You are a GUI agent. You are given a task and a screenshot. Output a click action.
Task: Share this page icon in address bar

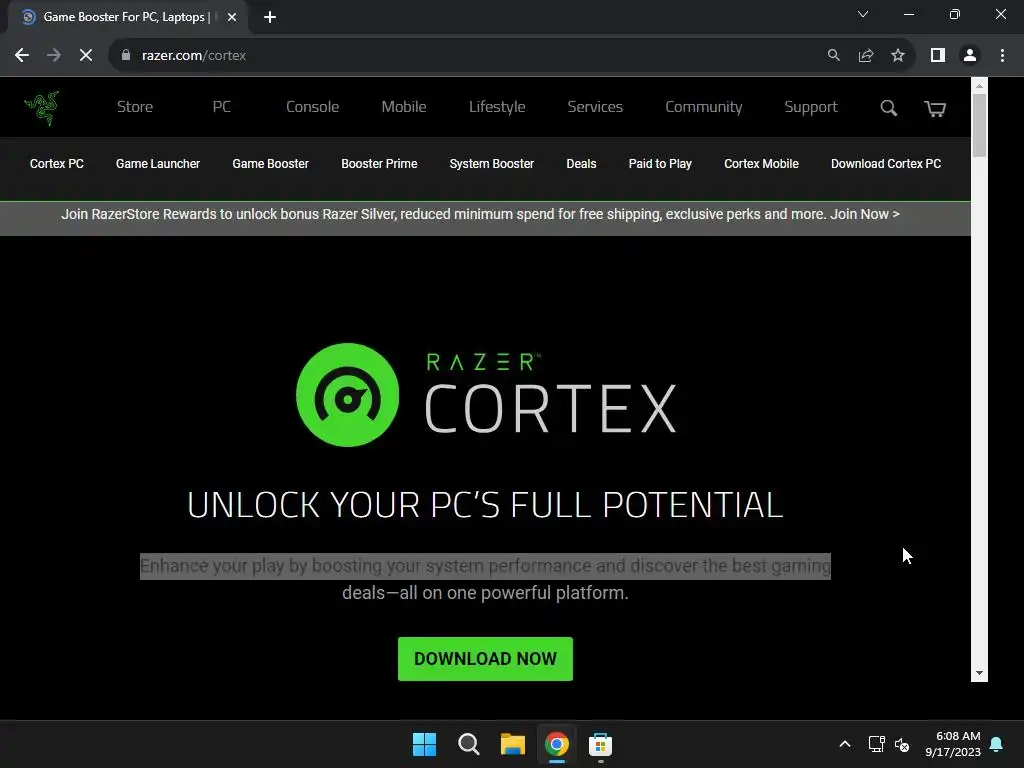tap(866, 56)
